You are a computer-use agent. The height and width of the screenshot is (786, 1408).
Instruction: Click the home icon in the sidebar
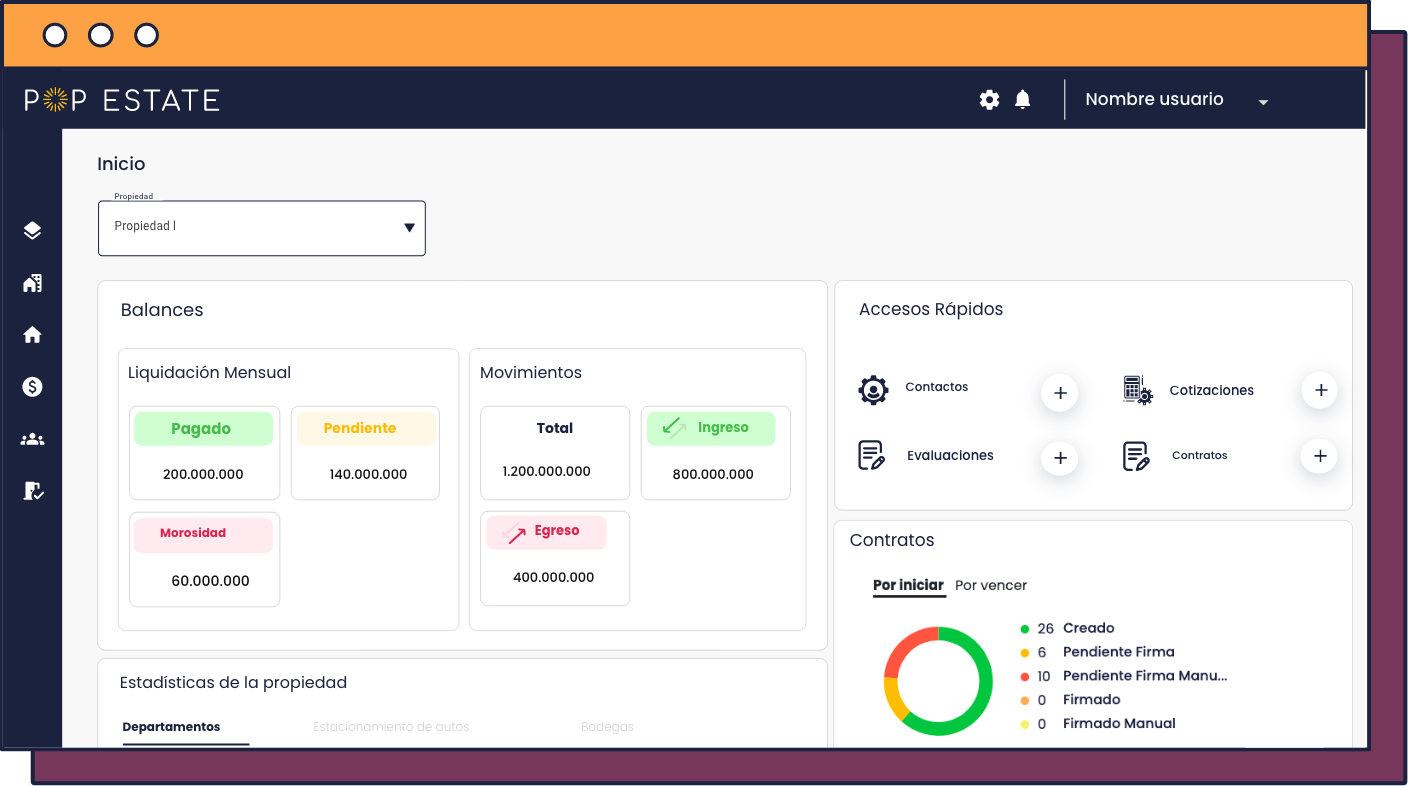32,334
